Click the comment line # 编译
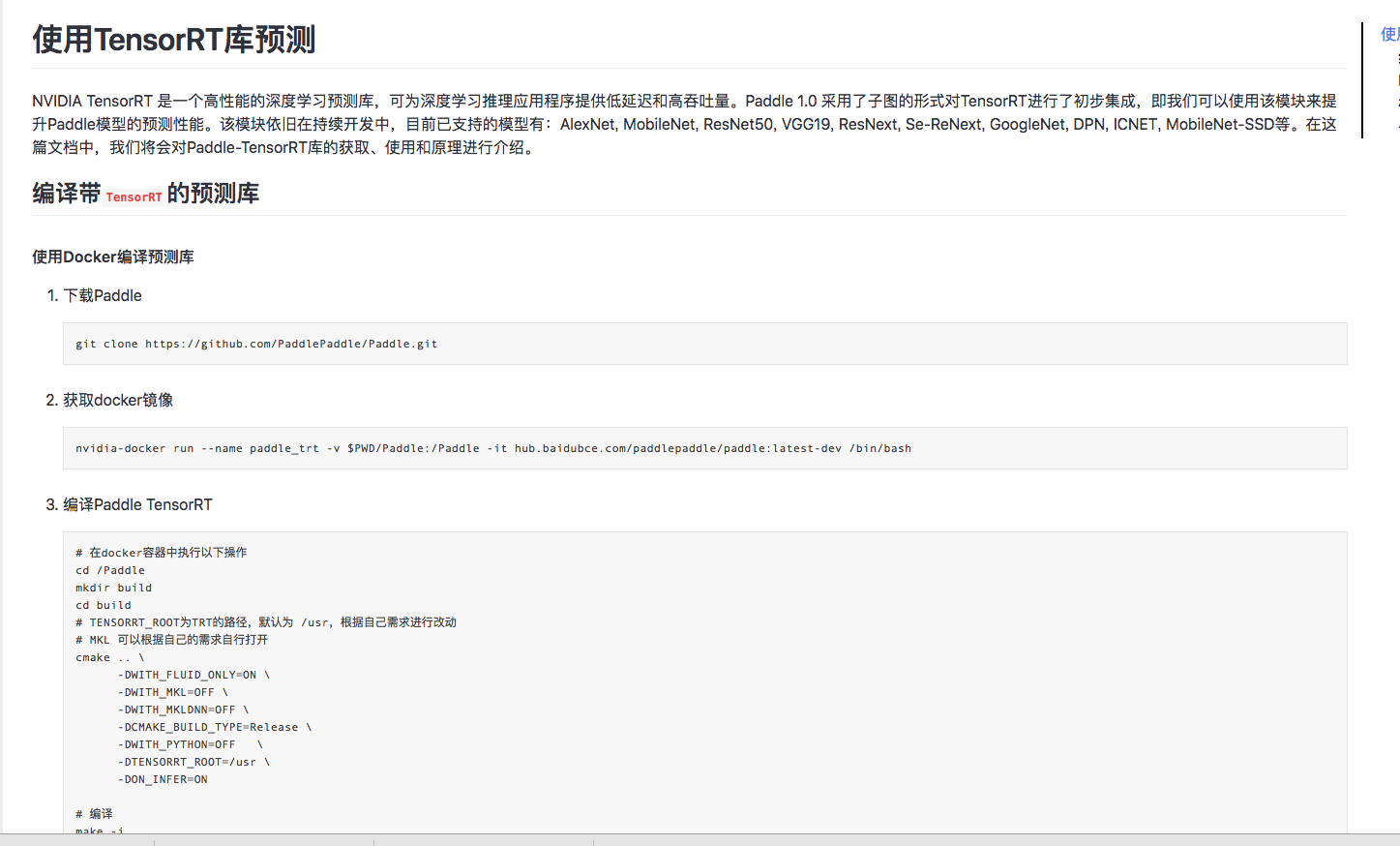Image resolution: width=1400 pixels, height=846 pixels. [94, 814]
